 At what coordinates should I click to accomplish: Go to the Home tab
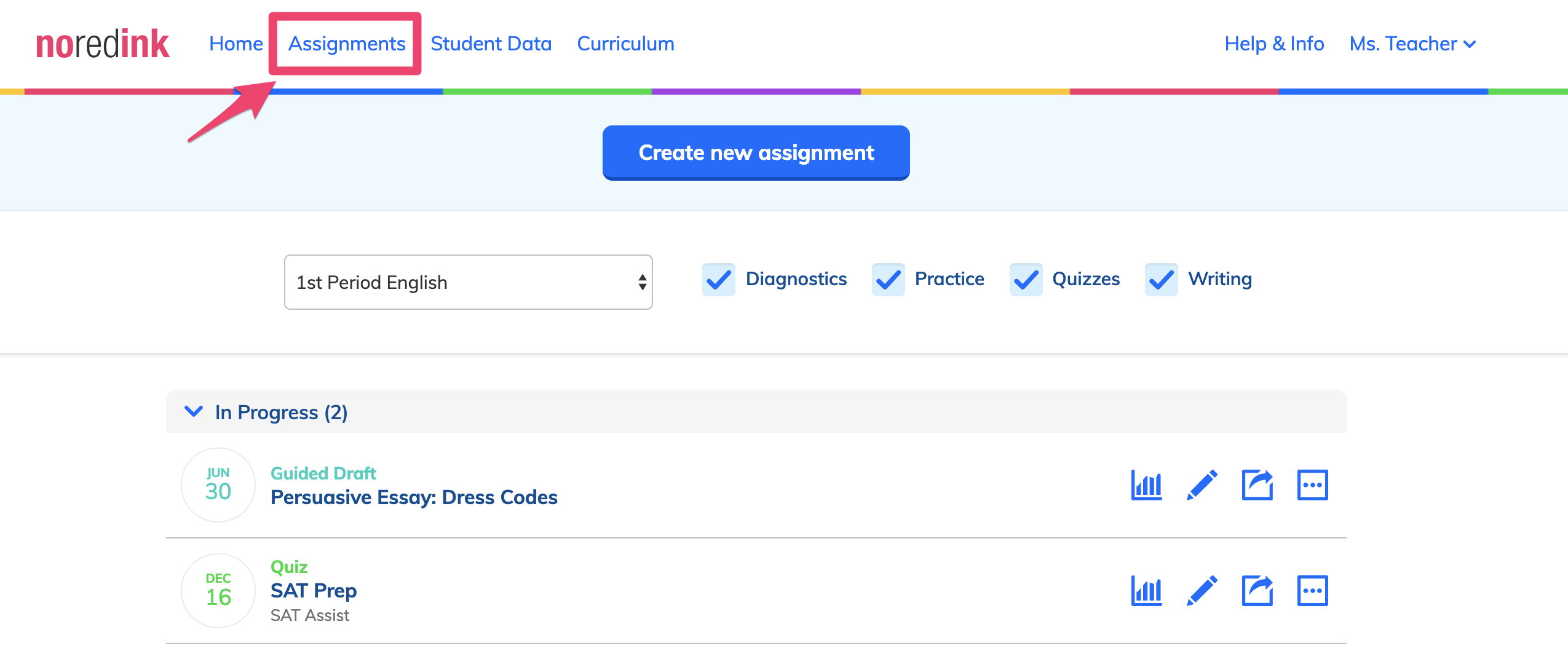click(236, 44)
